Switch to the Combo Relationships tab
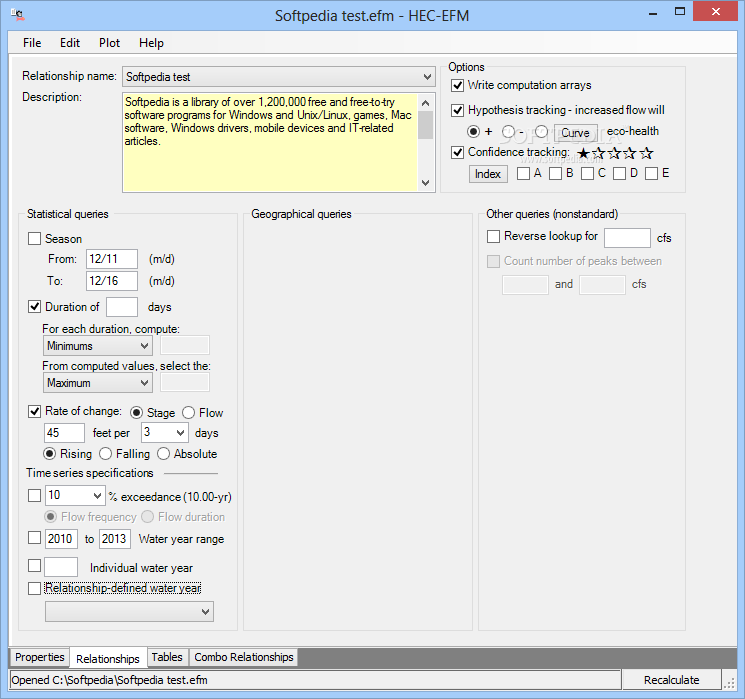745x699 pixels. coord(244,657)
